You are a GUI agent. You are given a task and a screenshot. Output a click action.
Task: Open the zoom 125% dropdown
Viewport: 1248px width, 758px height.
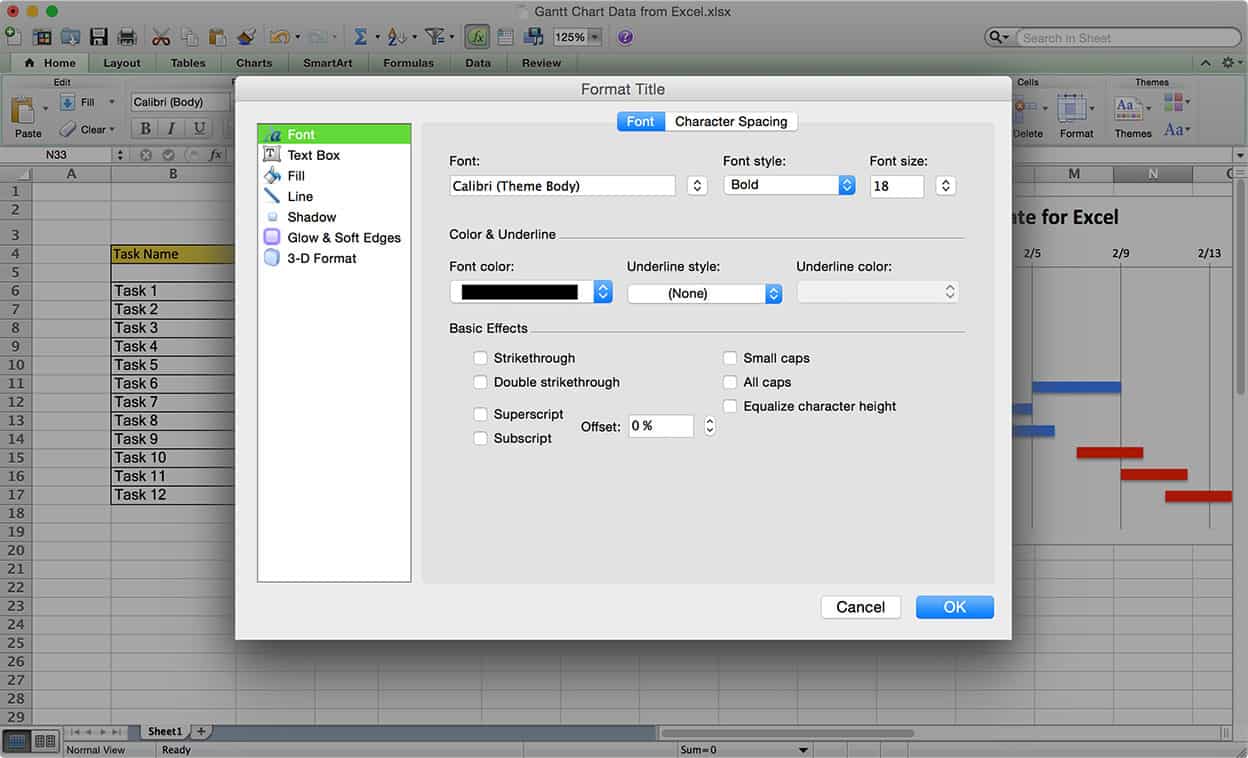(x=578, y=37)
